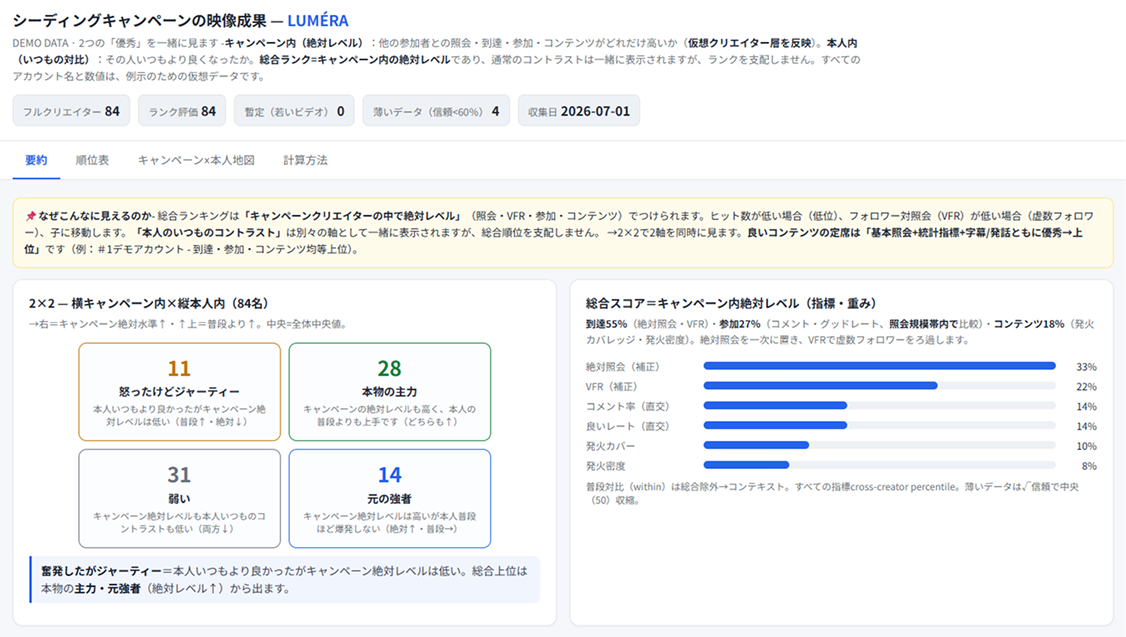Viewport: 1126px width, 637px height.
Task: Click the 発火密度 progress bar
Action: click(x=880, y=465)
